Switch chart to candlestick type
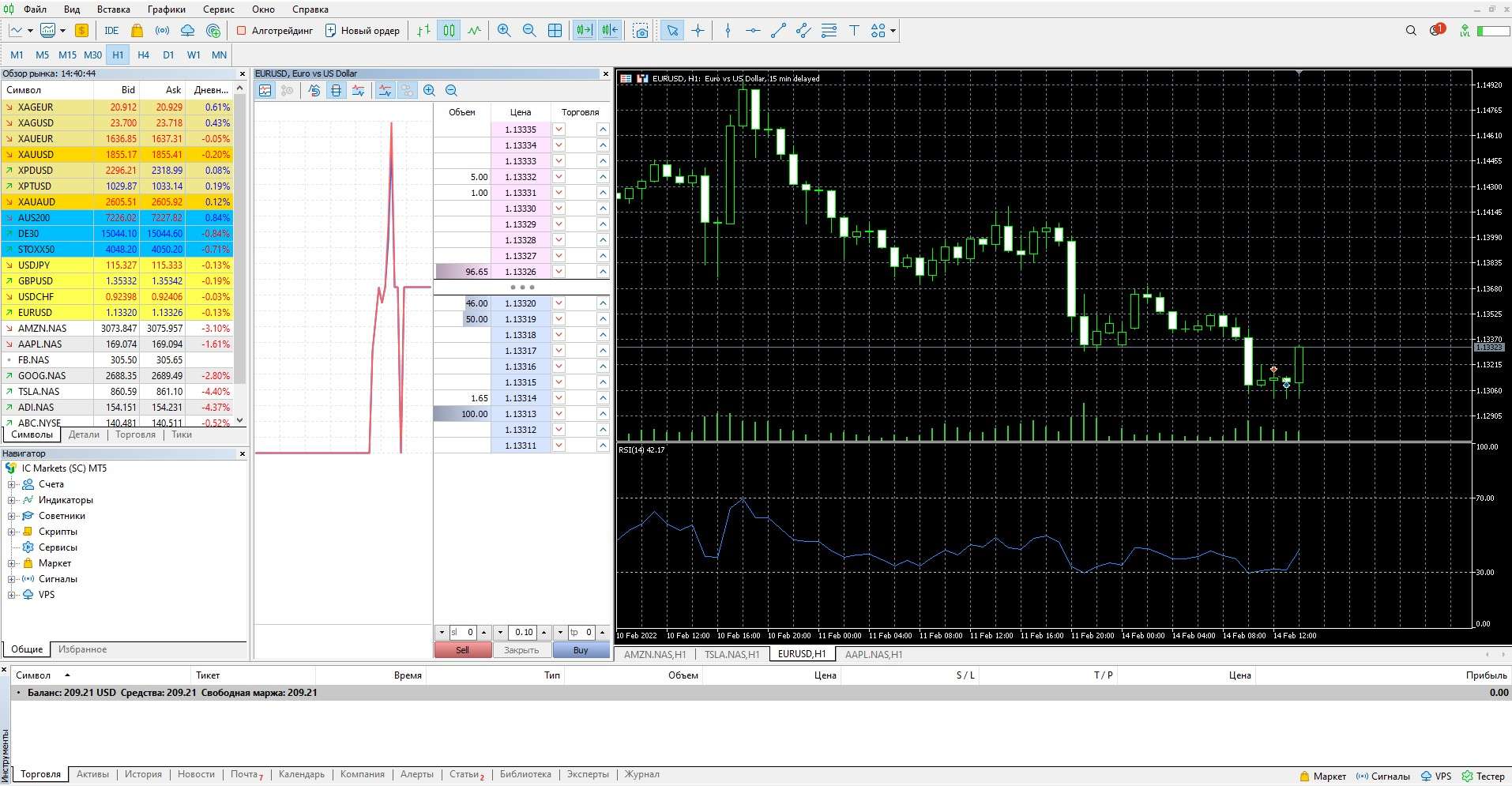This screenshot has width=1512, height=786. 449,31
